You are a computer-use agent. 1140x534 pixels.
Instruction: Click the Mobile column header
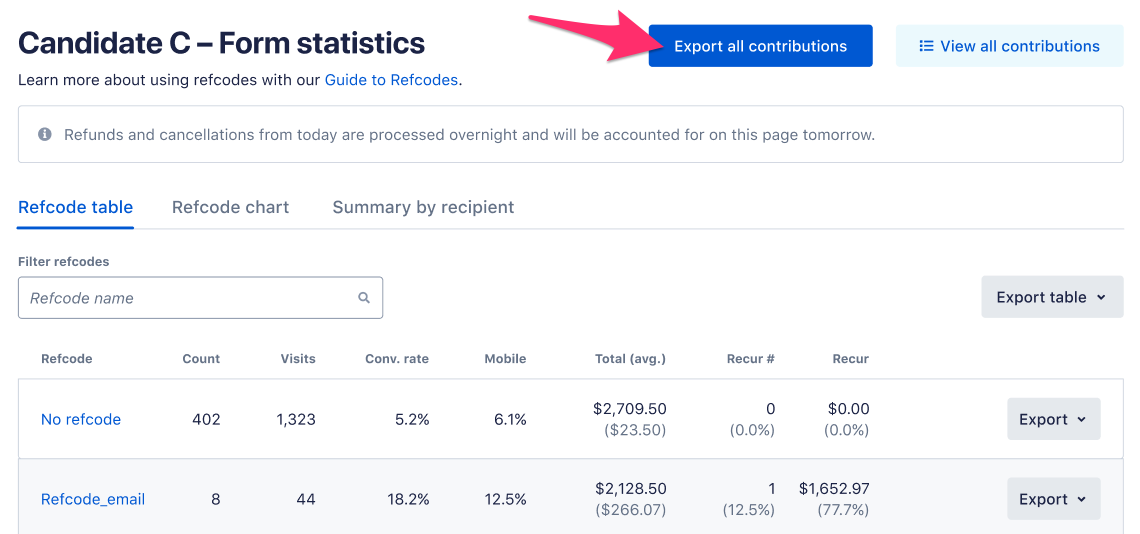pos(505,359)
